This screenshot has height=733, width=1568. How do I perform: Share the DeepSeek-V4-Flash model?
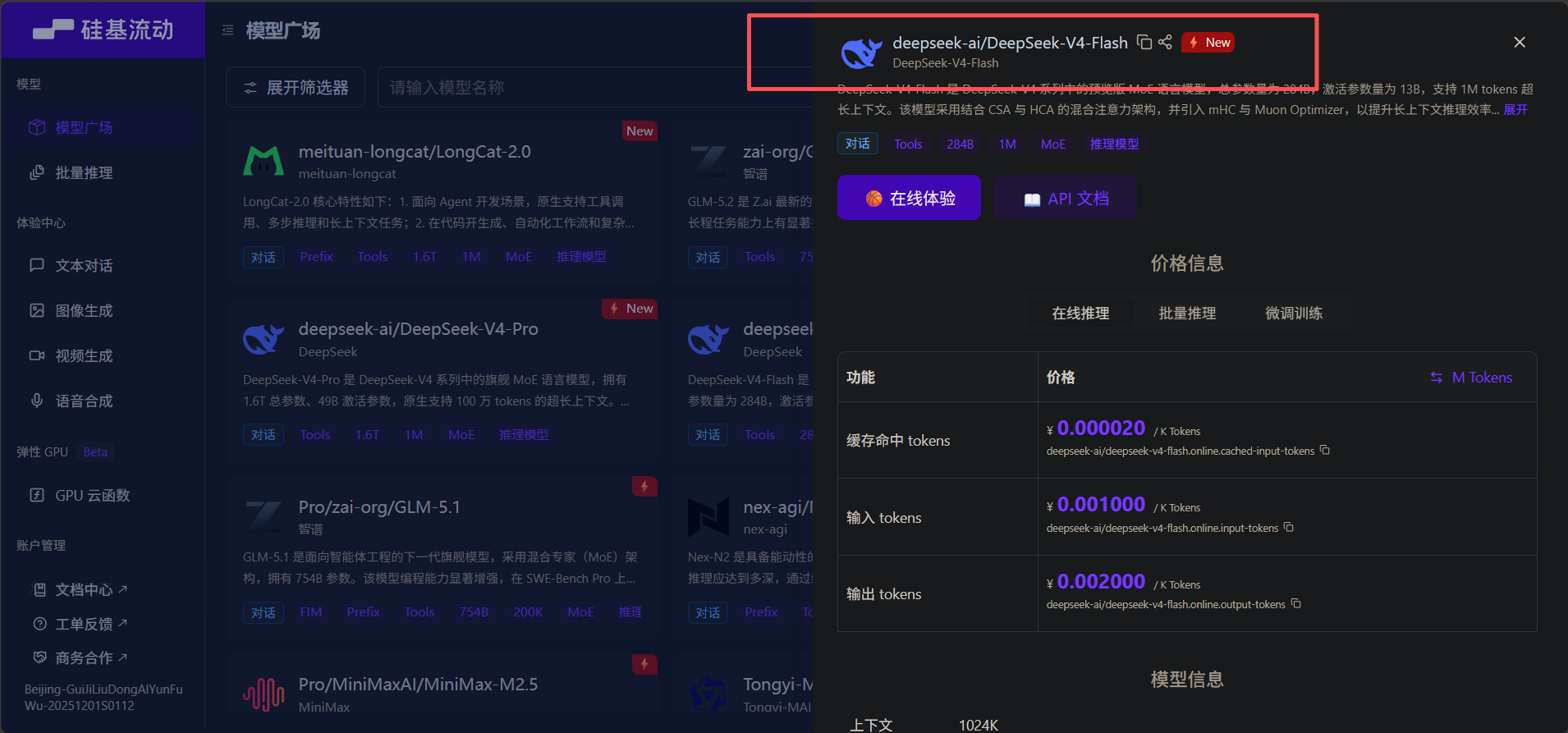point(1165,42)
